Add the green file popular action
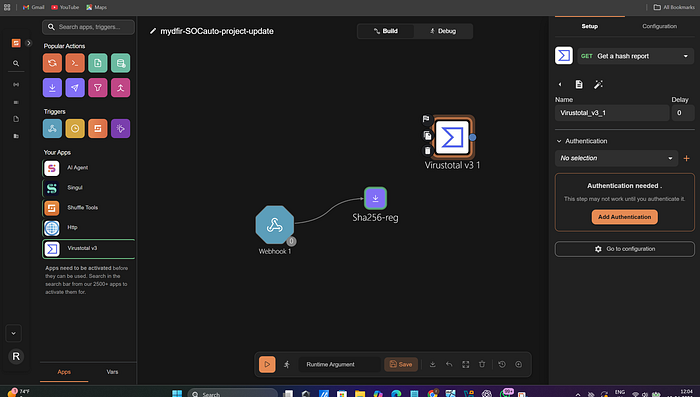The image size is (700, 397). click(98, 63)
